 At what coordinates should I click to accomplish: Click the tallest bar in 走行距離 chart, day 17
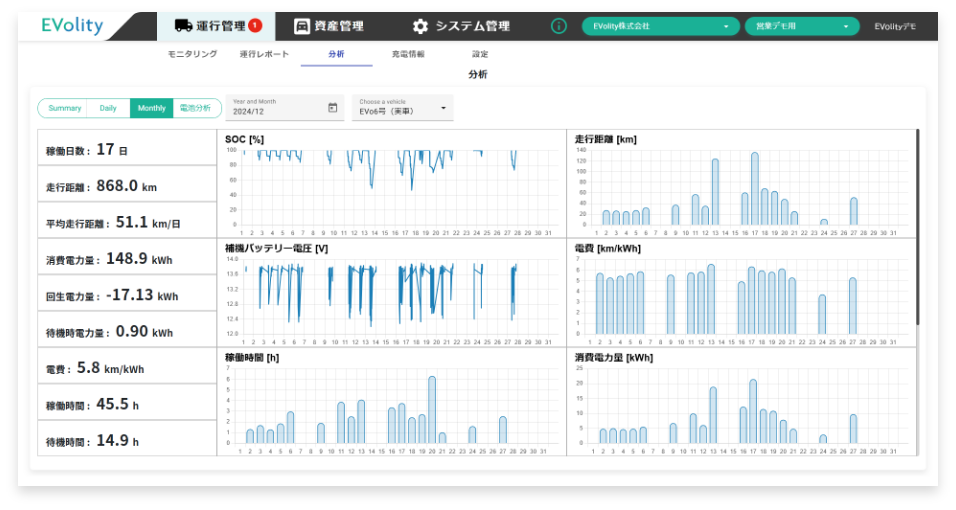[755, 189]
